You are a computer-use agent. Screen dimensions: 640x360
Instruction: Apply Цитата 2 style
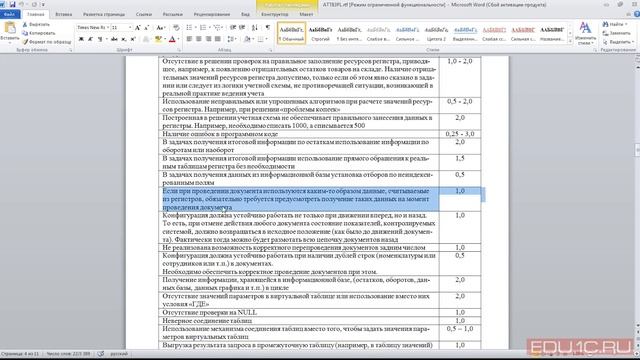[436, 33]
